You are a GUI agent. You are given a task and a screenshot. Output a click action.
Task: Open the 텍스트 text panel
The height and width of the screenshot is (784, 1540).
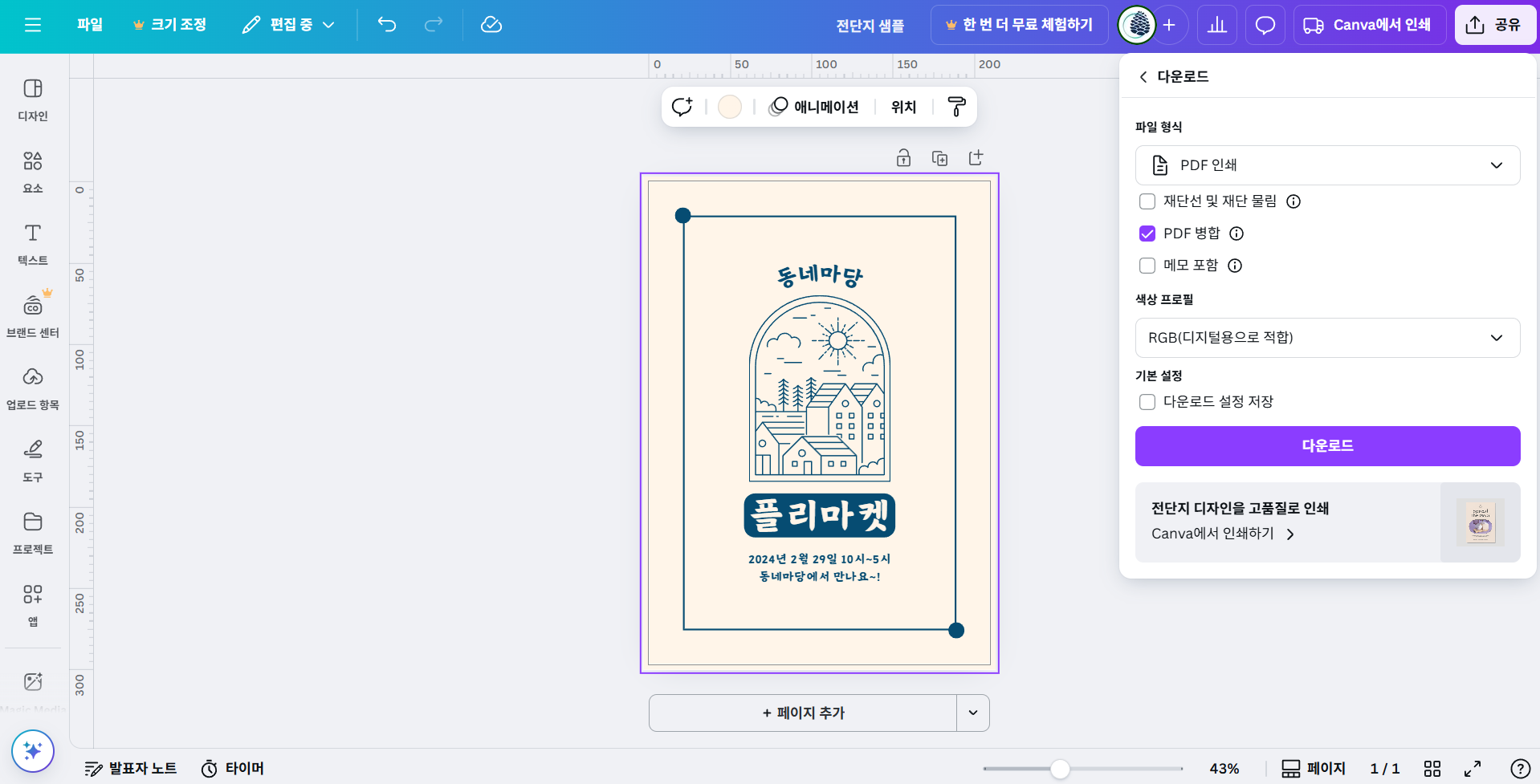33,244
